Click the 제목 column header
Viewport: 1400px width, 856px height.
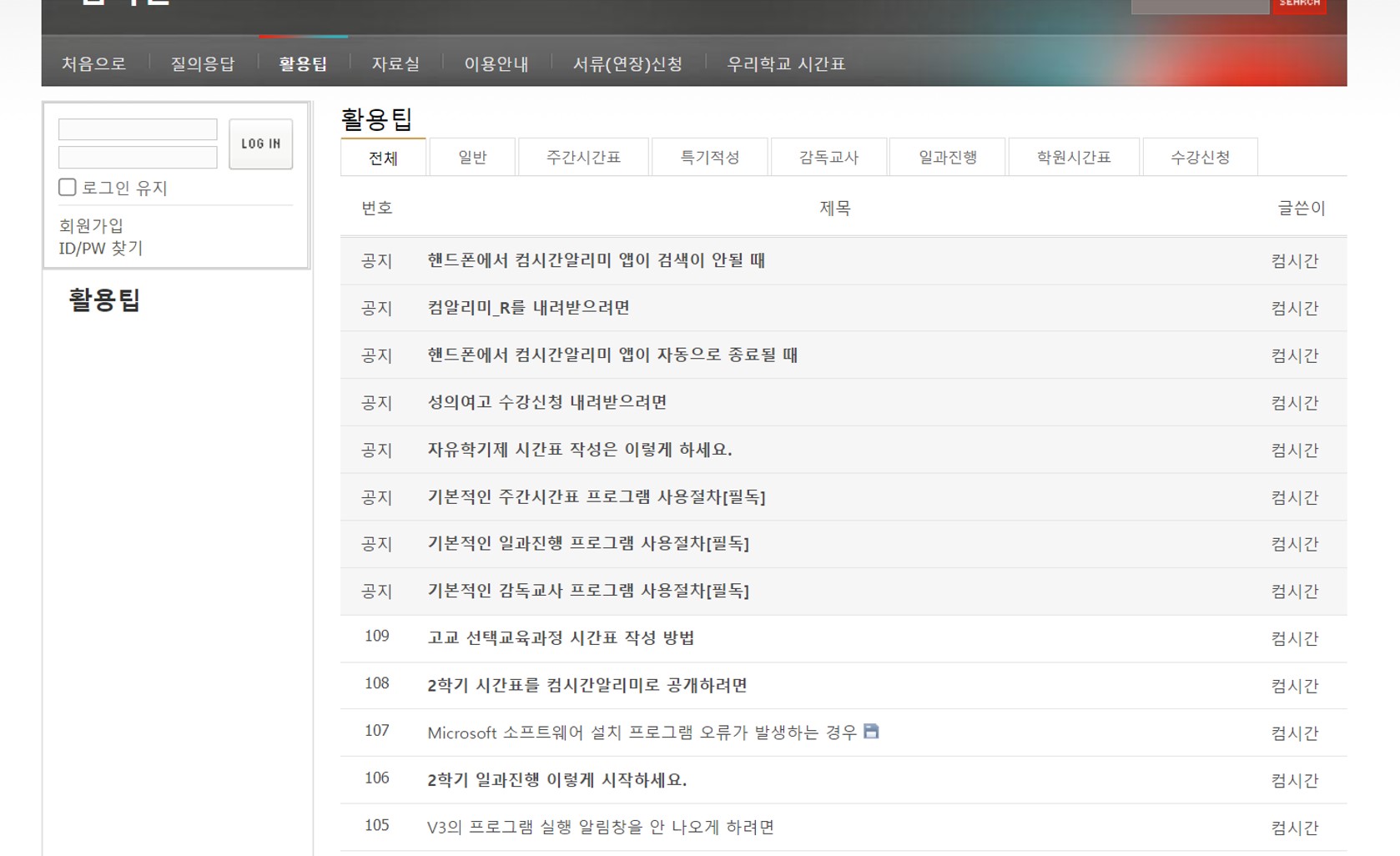[835, 208]
